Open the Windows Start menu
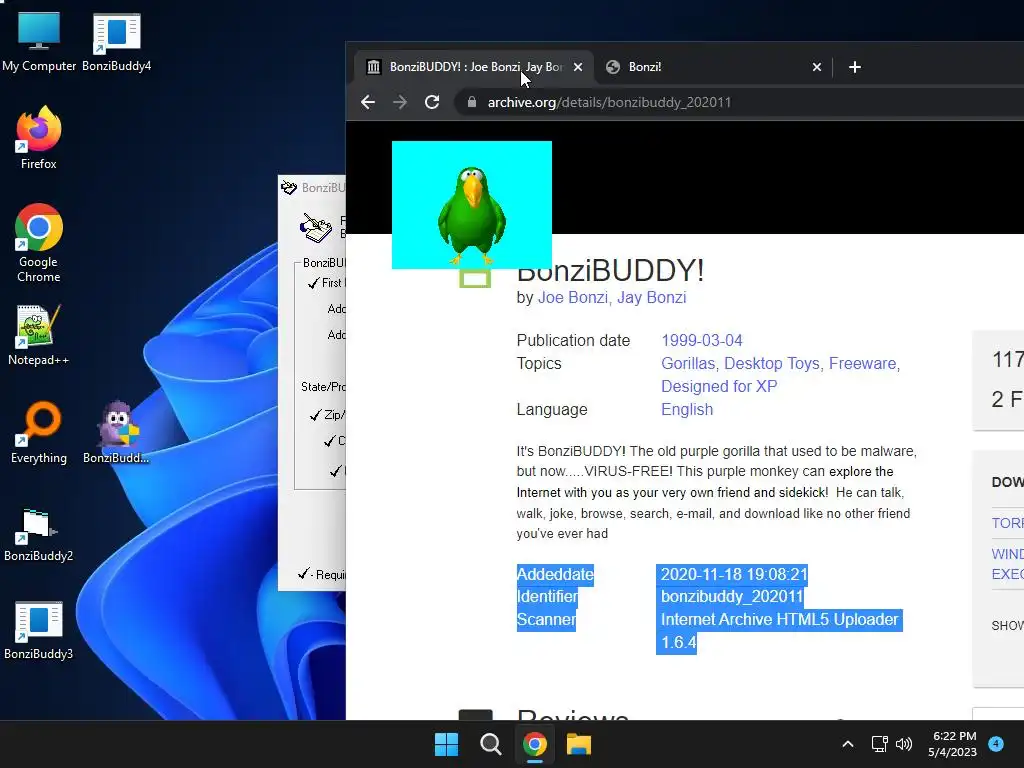The height and width of the screenshot is (768, 1024). coord(447,744)
